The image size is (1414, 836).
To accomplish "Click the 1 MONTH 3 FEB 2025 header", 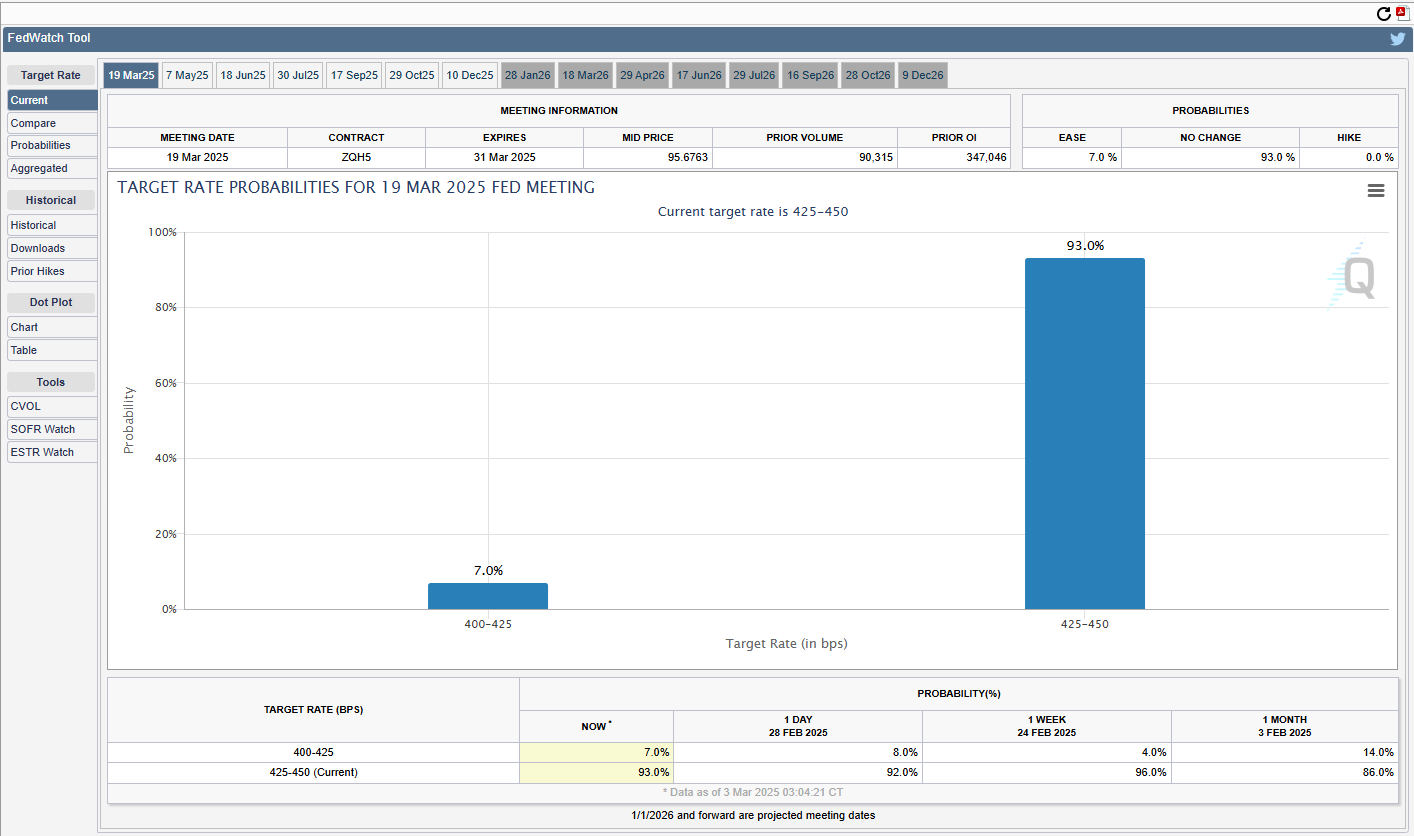I will click(x=1285, y=726).
